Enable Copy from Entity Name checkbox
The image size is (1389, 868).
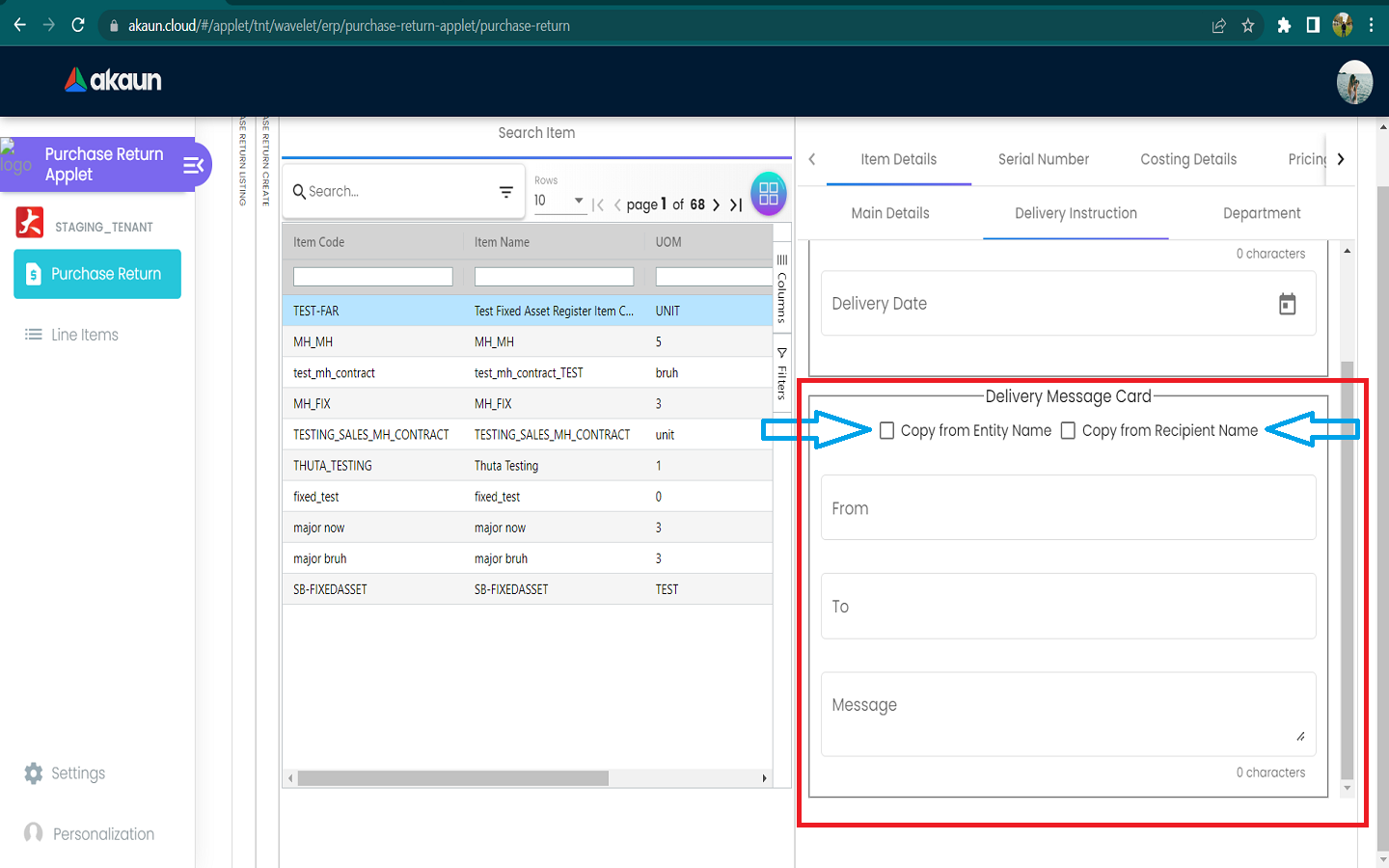pyautogui.click(x=886, y=431)
